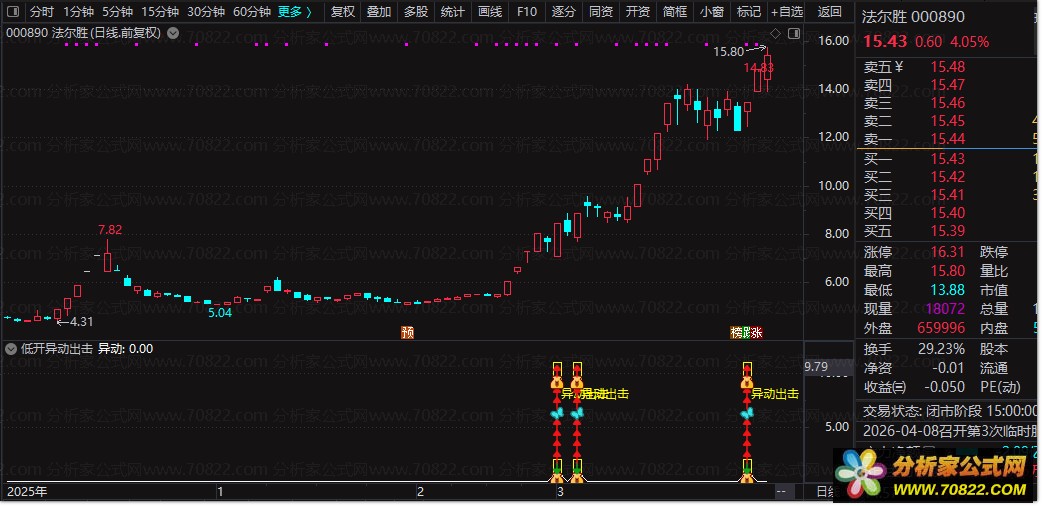Screen dimensions: 1043x506
Task: Click the panel layout icon left of 分时
Action: [14, 11]
